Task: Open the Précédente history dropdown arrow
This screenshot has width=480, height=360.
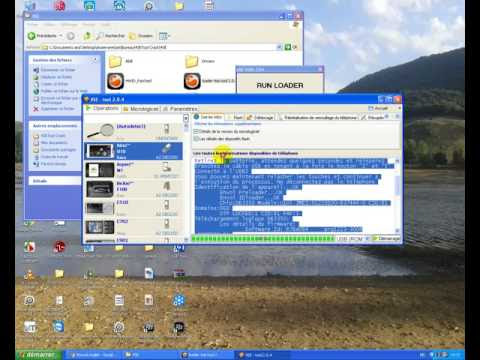Action: [61, 36]
